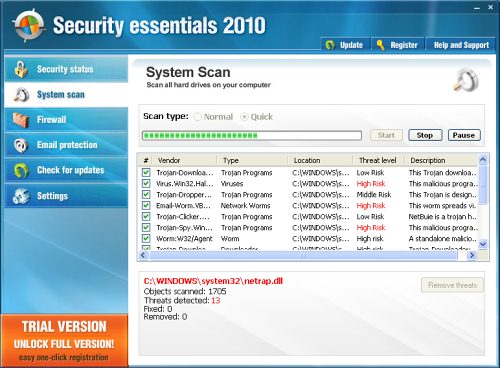Click the # column header
This screenshot has width=500, height=368.
point(146,160)
